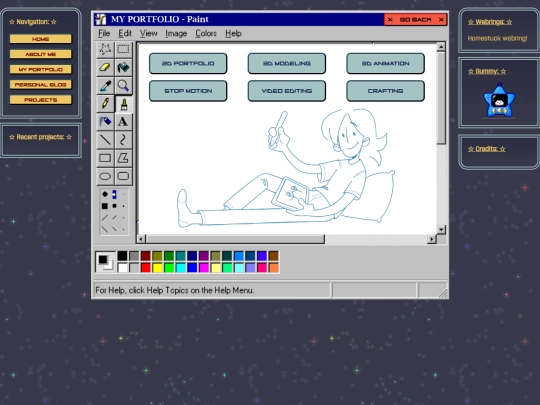
Task: Select the cyan color swatch
Action: coord(180,268)
